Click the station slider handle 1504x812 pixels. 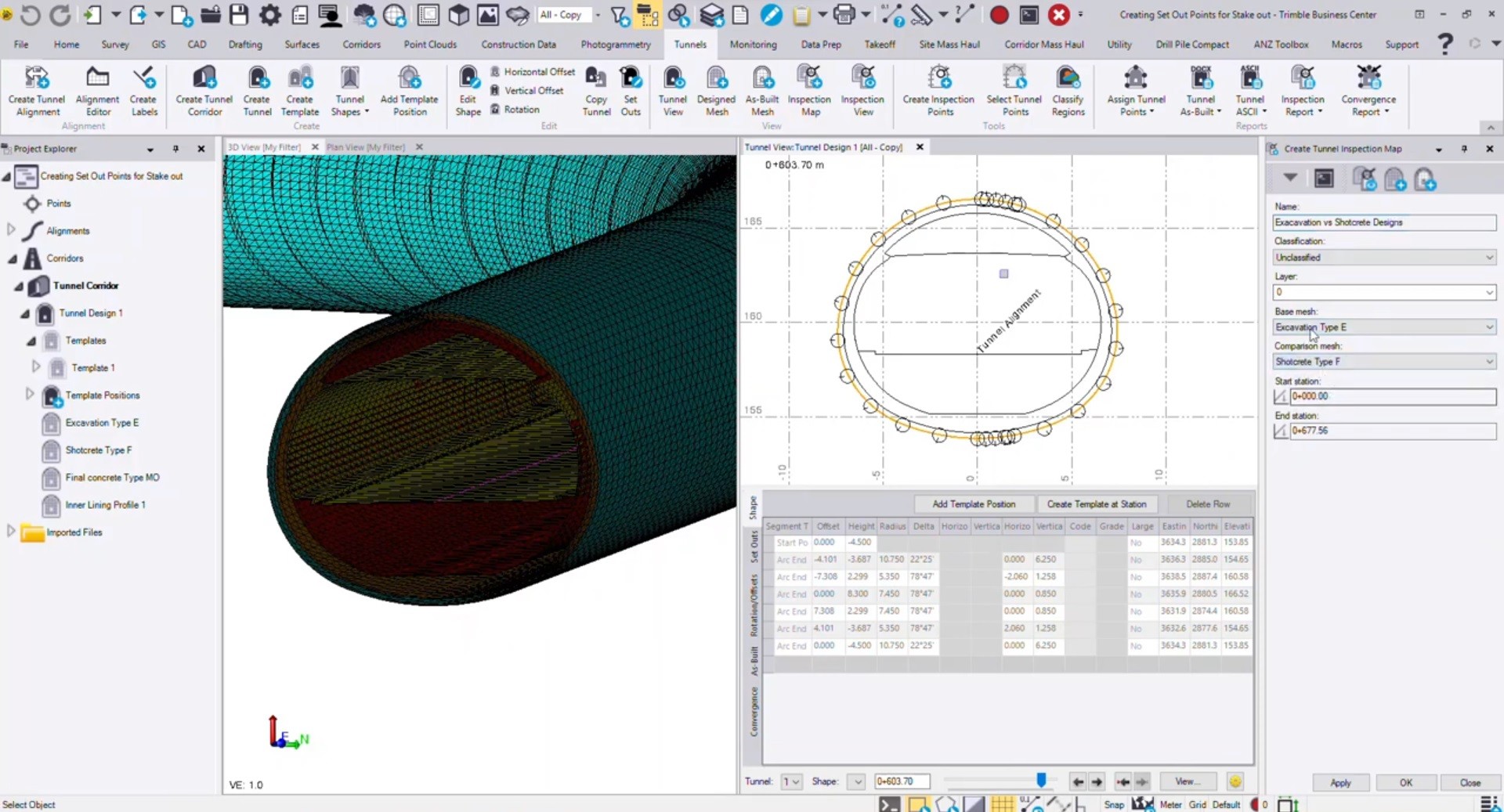click(x=1041, y=780)
